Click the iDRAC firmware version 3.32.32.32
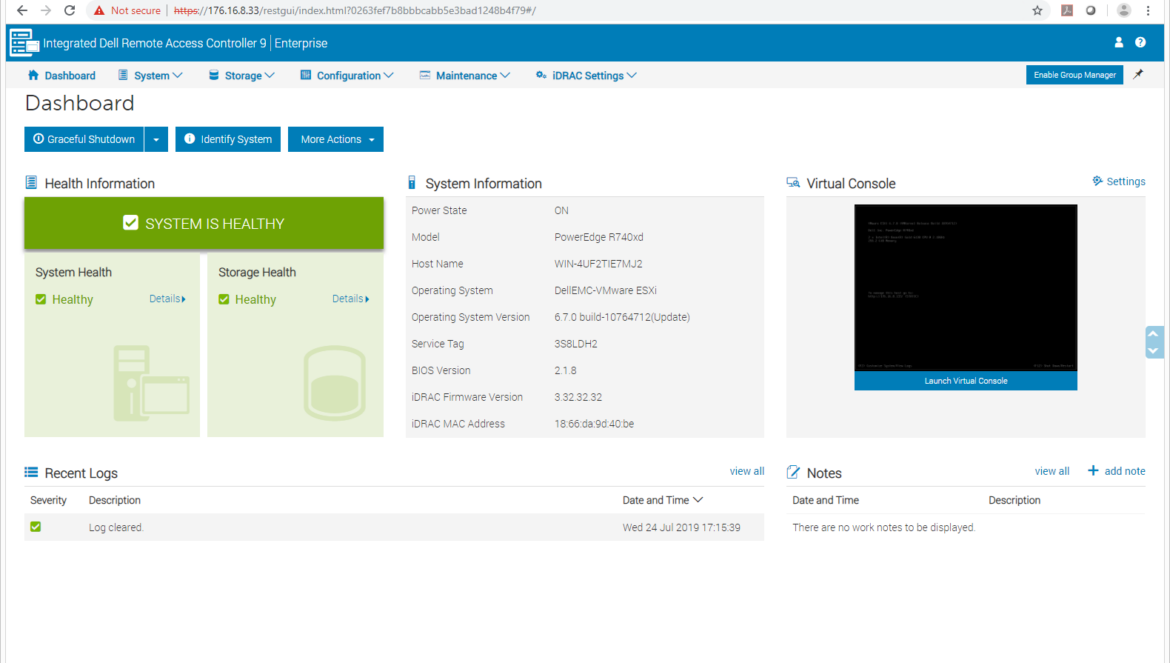This screenshot has width=1170, height=663. click(x=578, y=398)
